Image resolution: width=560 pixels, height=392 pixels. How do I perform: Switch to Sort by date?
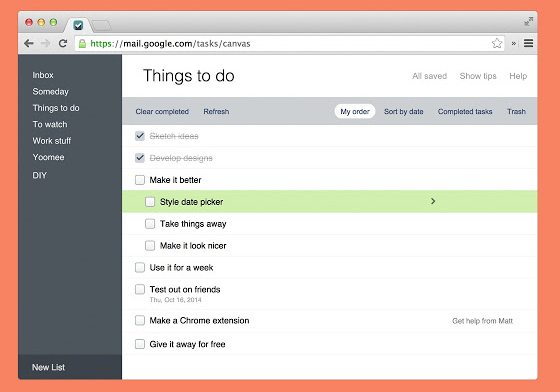[404, 111]
